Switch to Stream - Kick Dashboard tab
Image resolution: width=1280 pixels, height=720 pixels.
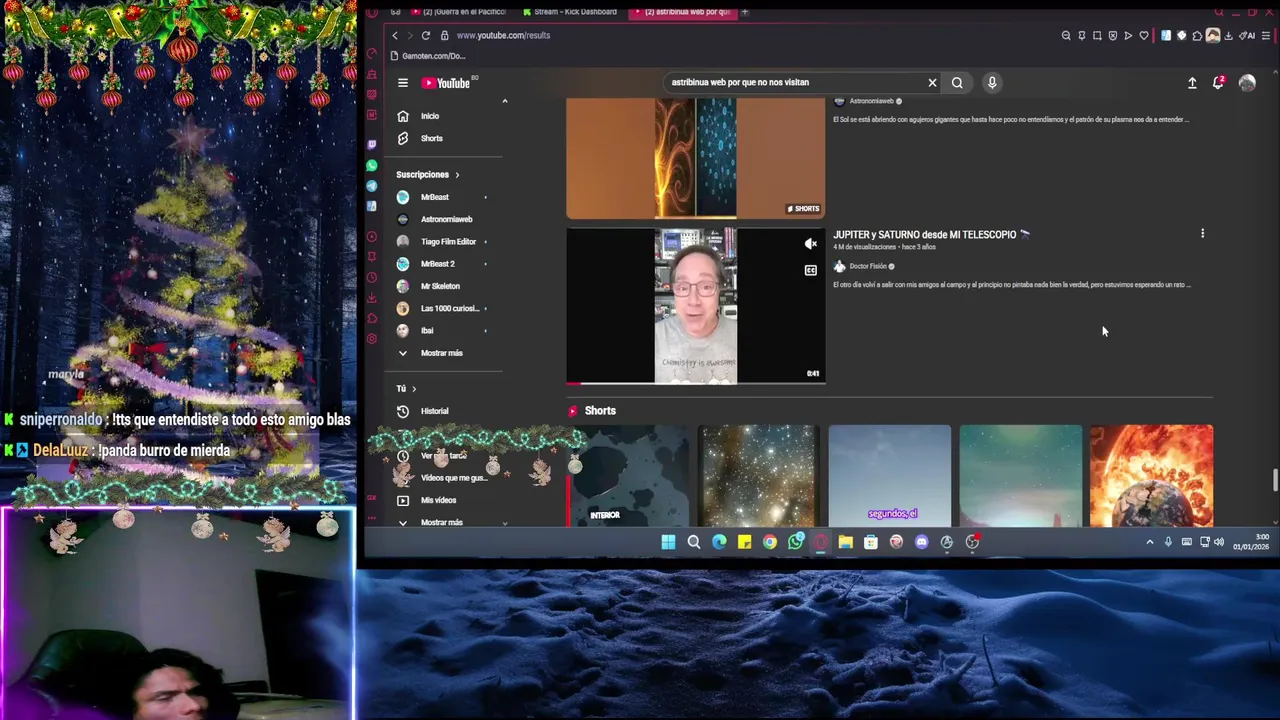pos(570,12)
